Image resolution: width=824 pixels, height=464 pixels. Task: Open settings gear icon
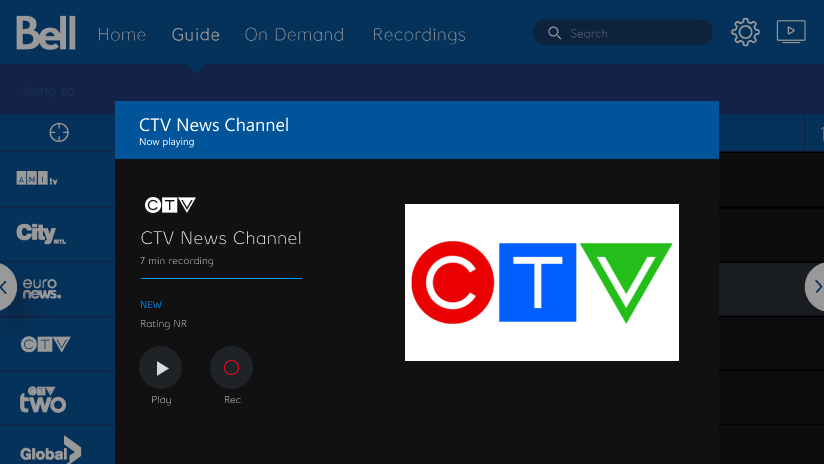[745, 33]
